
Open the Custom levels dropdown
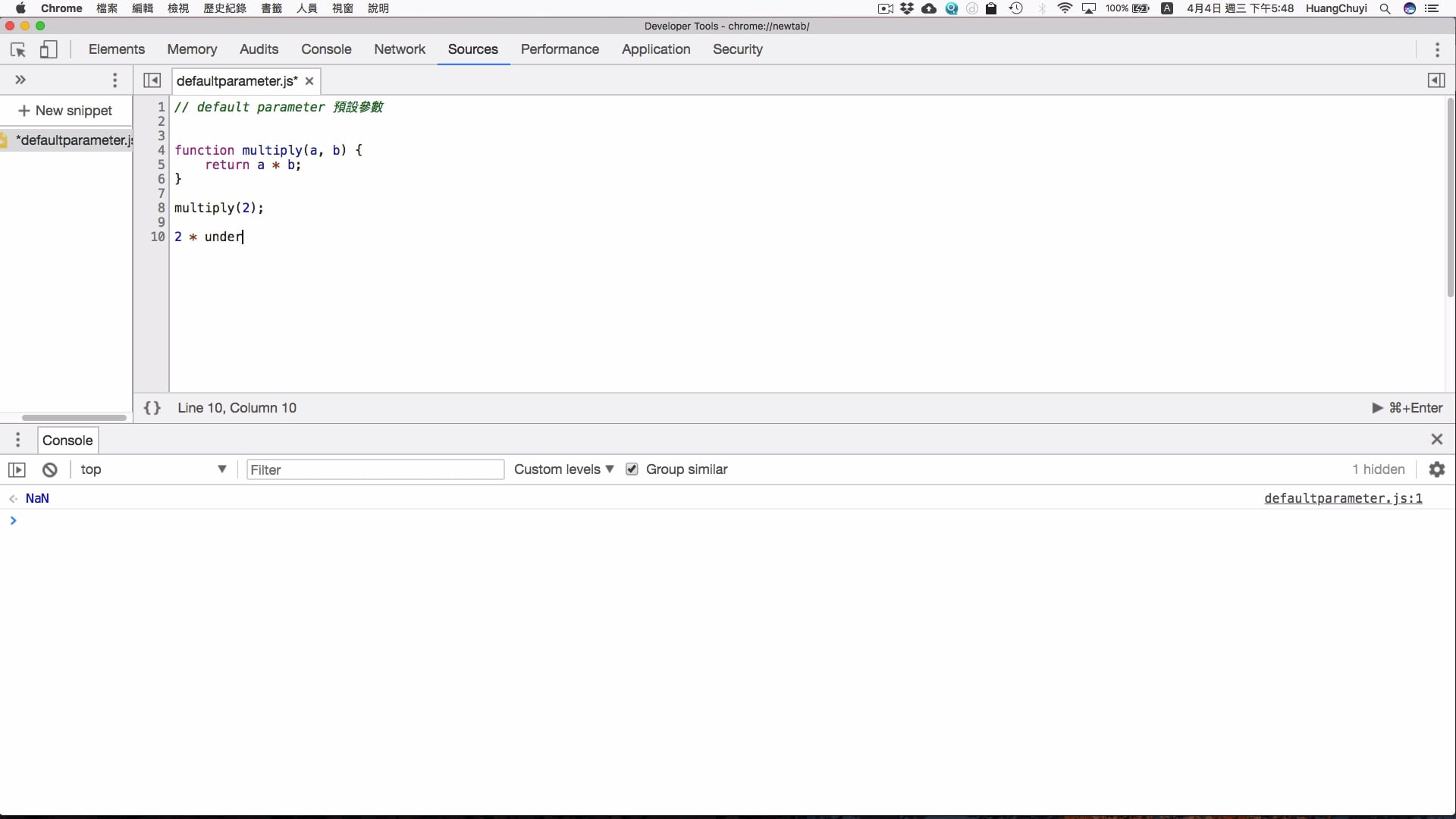[563, 469]
